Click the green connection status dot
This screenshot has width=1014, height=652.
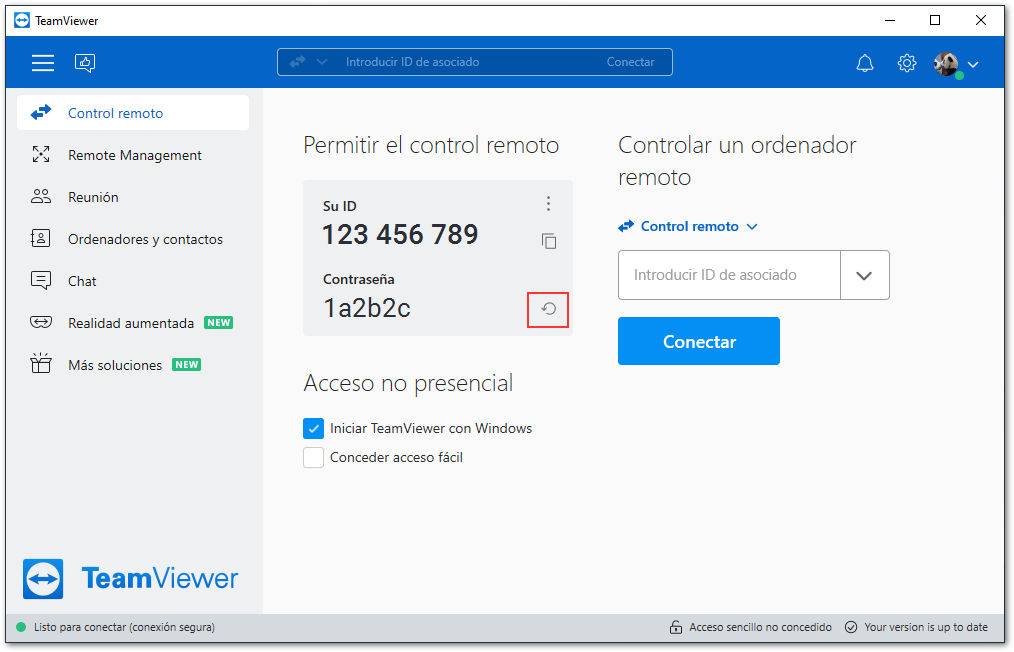21,627
